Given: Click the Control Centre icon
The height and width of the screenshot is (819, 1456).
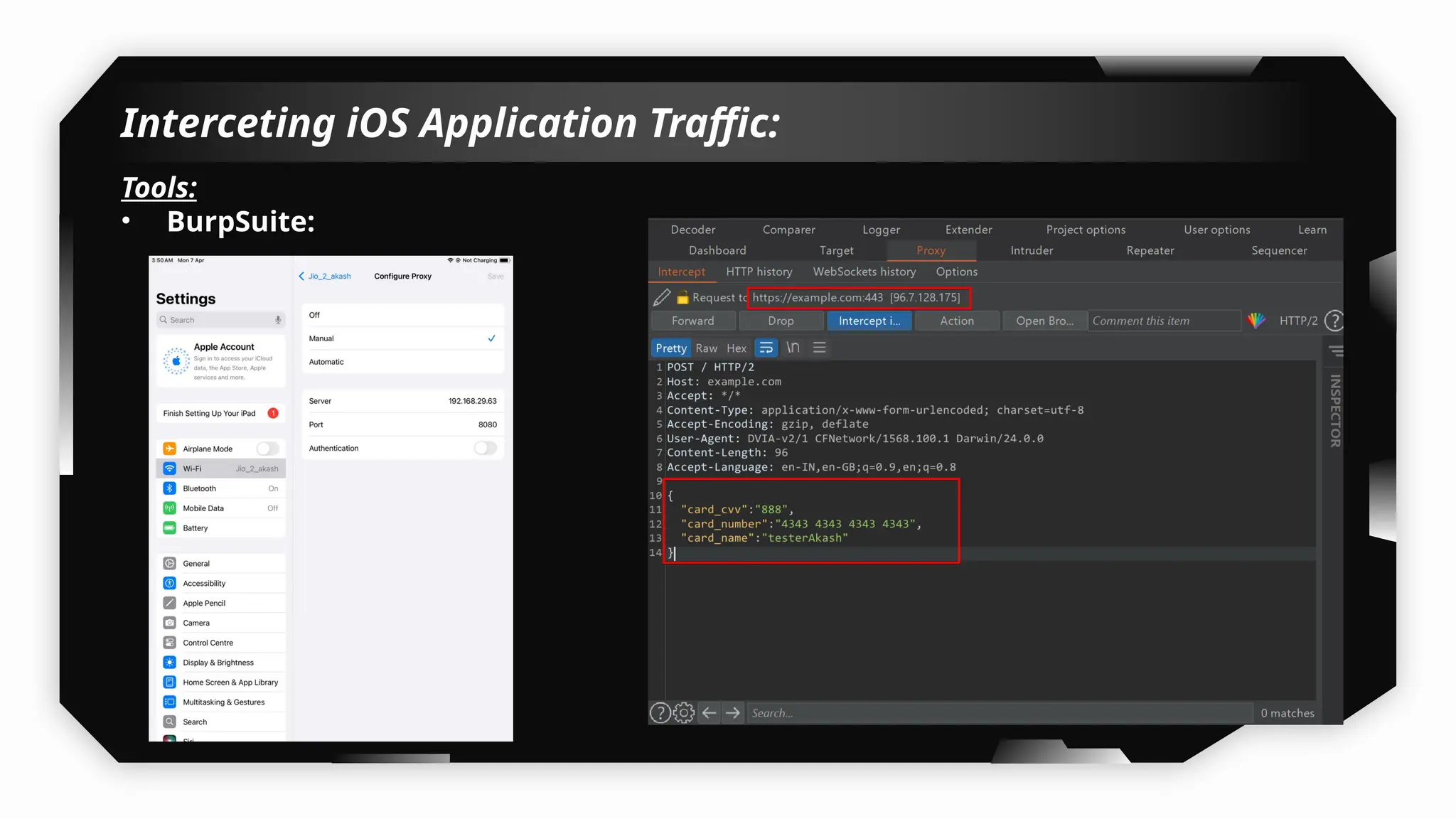Looking at the screenshot, I should pyautogui.click(x=169, y=643).
